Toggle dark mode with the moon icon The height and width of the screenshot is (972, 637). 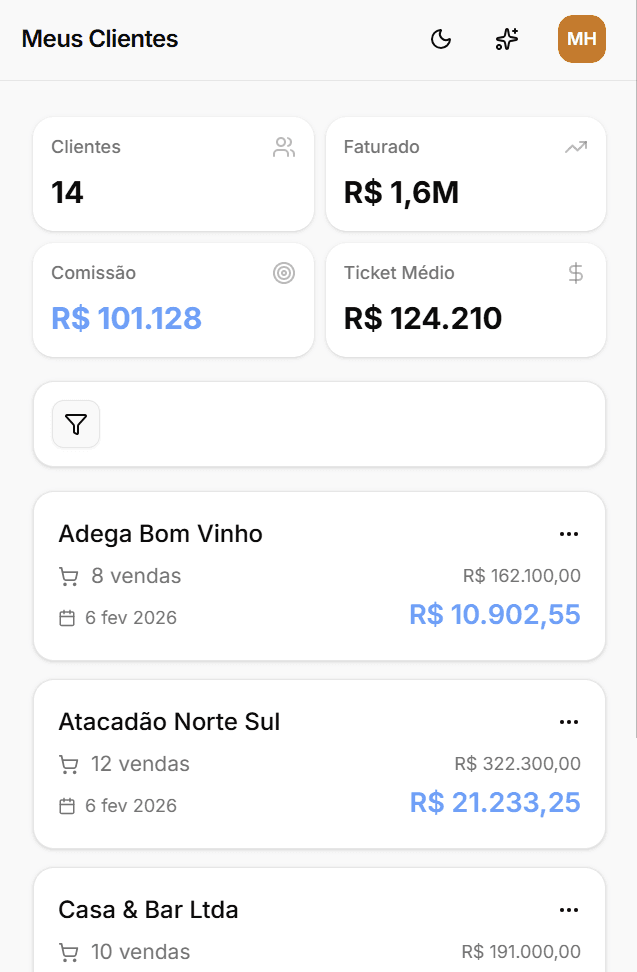point(441,39)
